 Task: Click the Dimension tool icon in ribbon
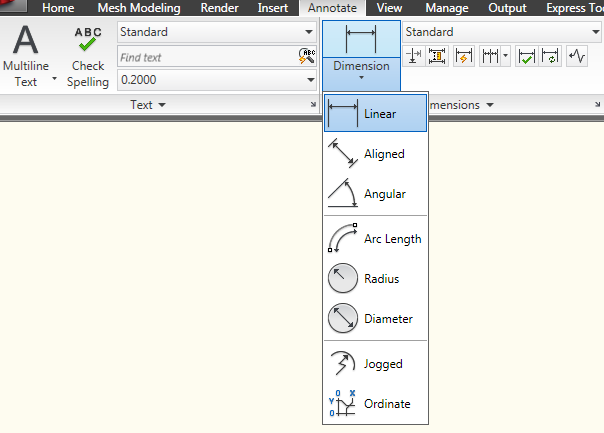point(361,39)
